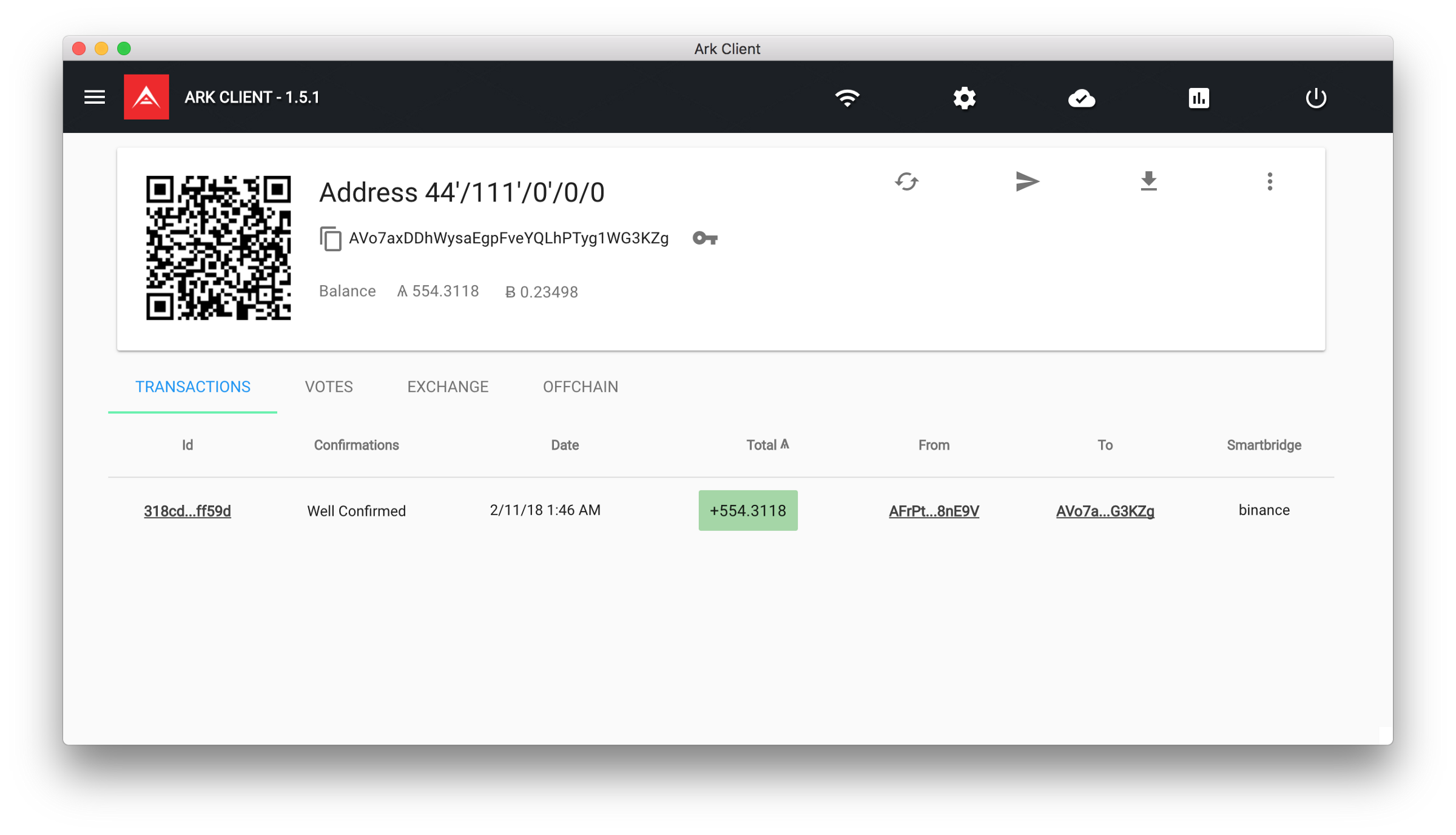Open transaction link 318cd...ff59d

187,511
